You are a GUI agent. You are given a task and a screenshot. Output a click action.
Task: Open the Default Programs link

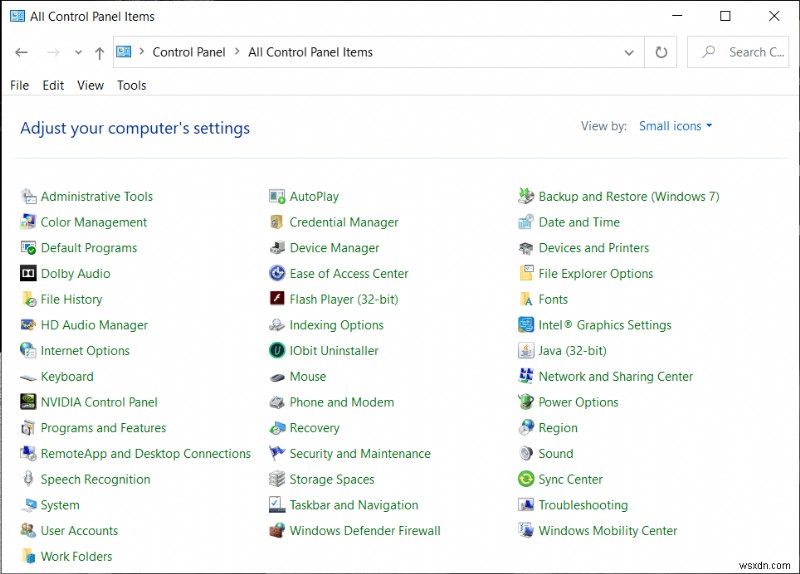click(89, 248)
